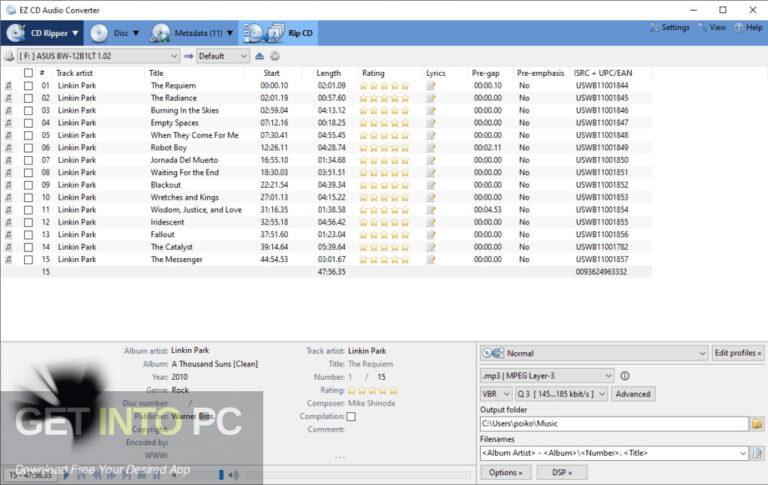768x485 pixels.
Task: Click the Composer field Mike Shinoda
Action: coord(371,403)
